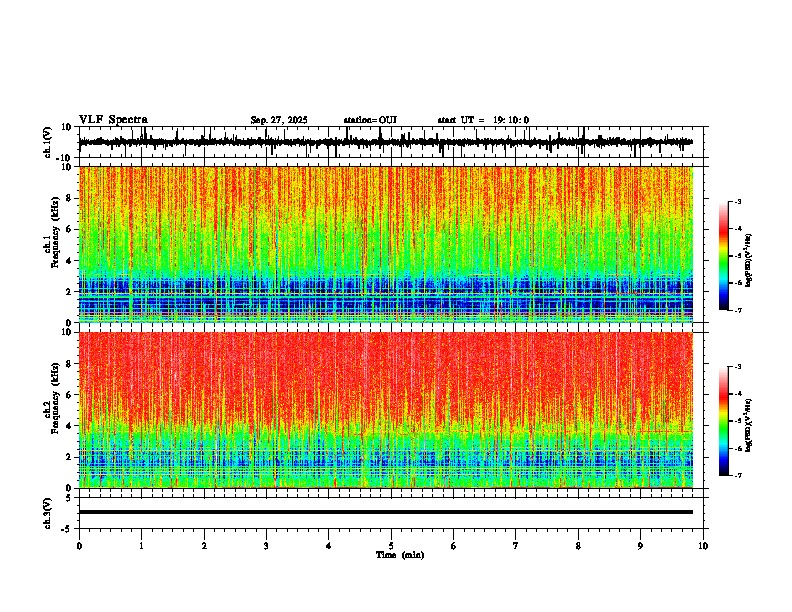Click time axis tick label '5'
The image size is (792, 612).
(391, 546)
